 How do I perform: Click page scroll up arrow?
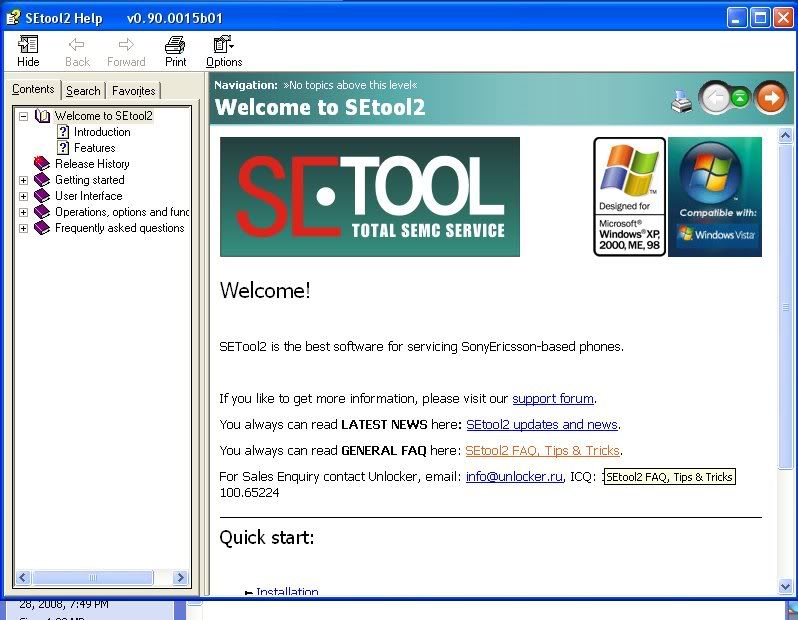point(785,135)
